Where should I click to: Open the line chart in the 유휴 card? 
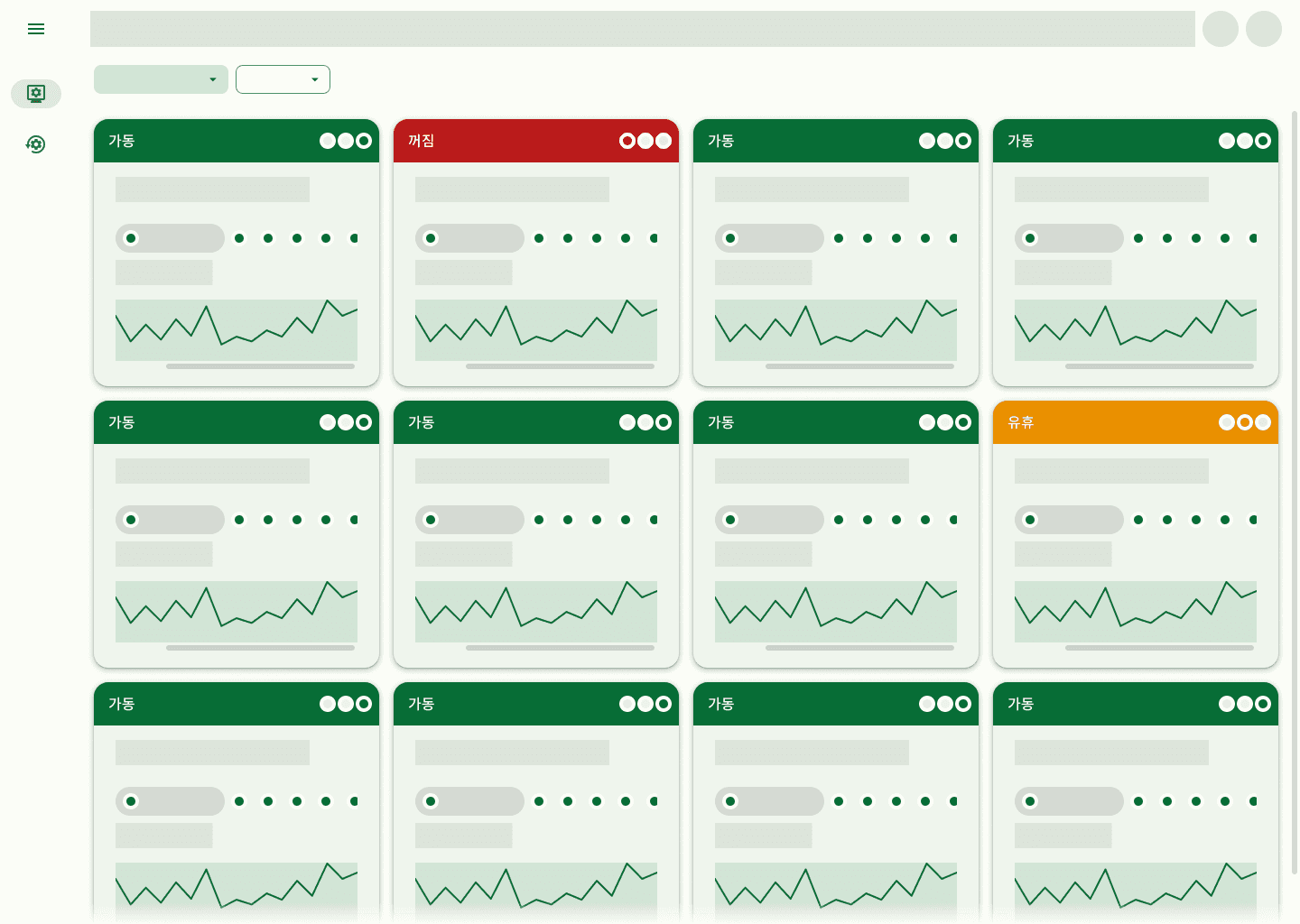pyautogui.click(x=1136, y=612)
